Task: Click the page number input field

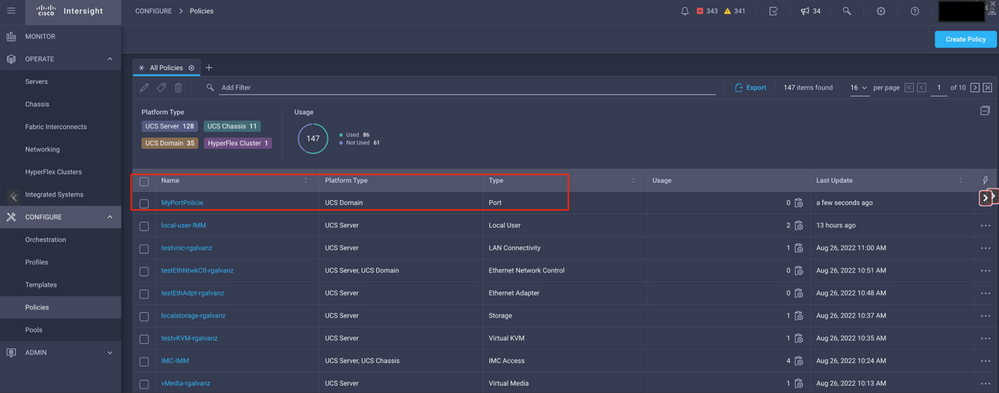Action: 938,87
